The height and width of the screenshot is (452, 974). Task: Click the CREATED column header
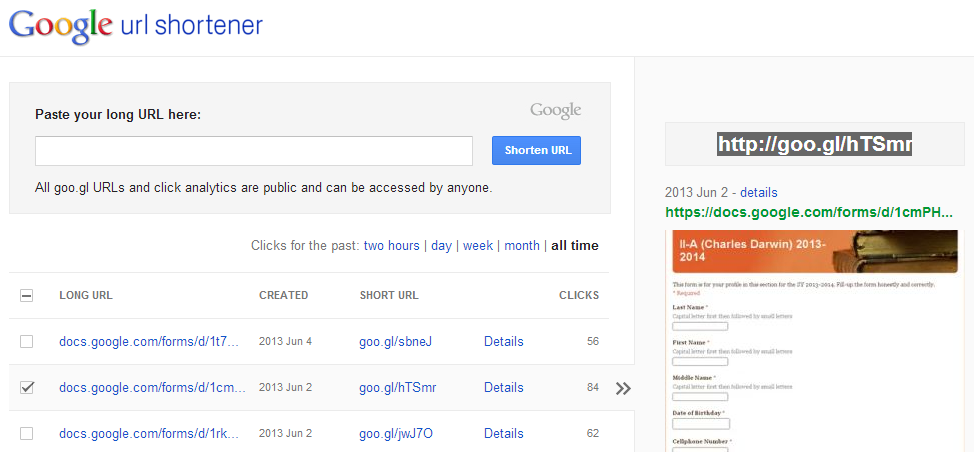click(x=283, y=296)
